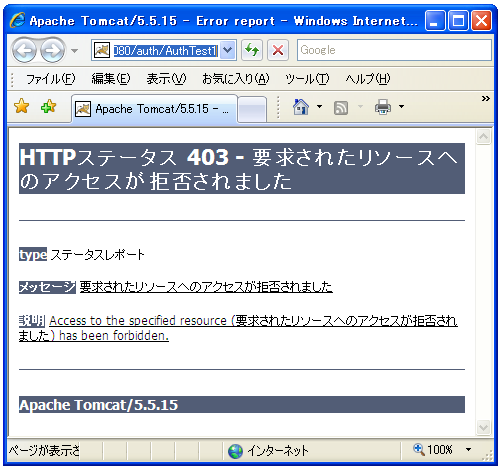
Task: Click the Print icon
Action: [x=383, y=107]
